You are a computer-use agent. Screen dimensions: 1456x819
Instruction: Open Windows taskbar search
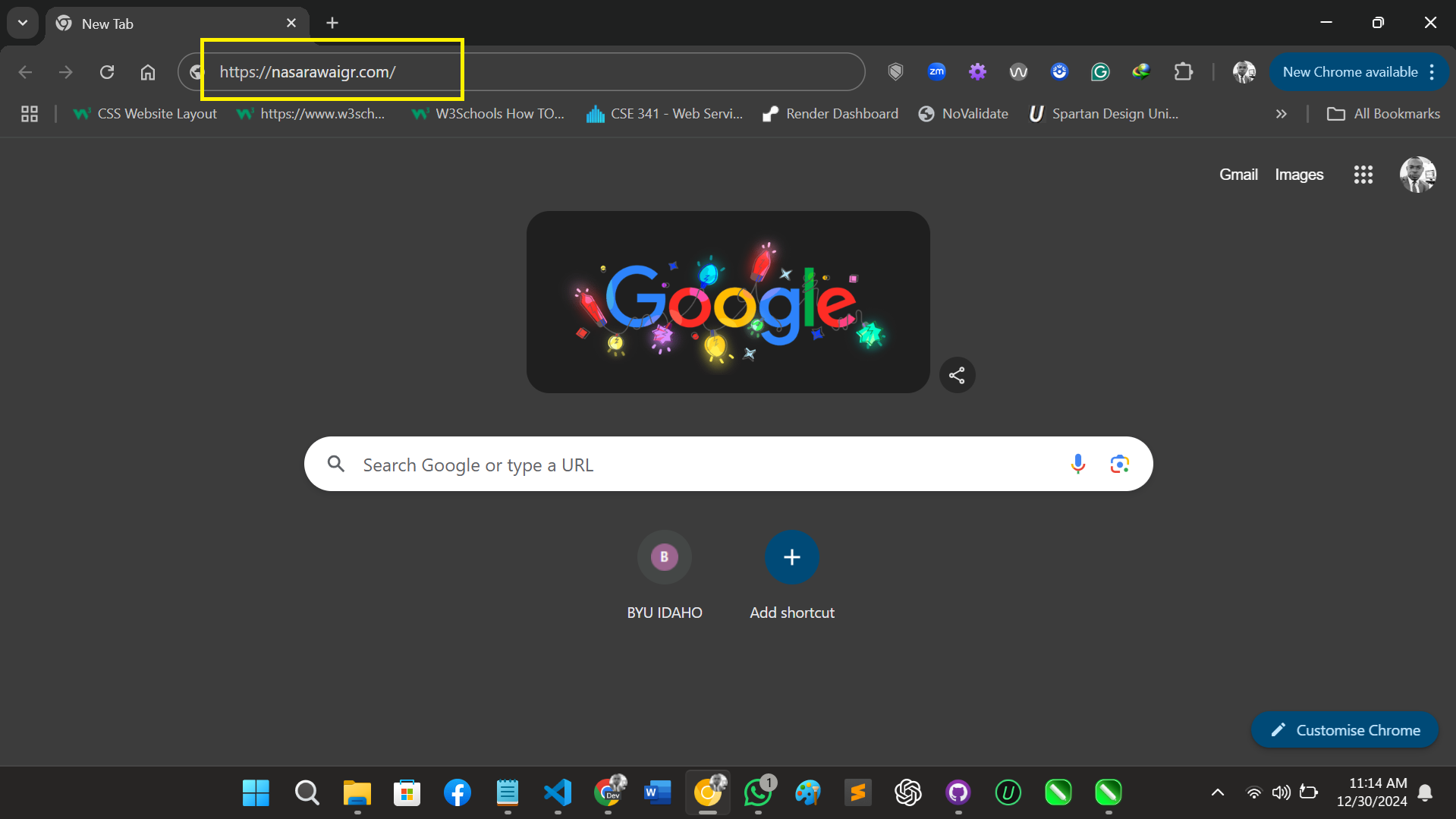pos(307,793)
